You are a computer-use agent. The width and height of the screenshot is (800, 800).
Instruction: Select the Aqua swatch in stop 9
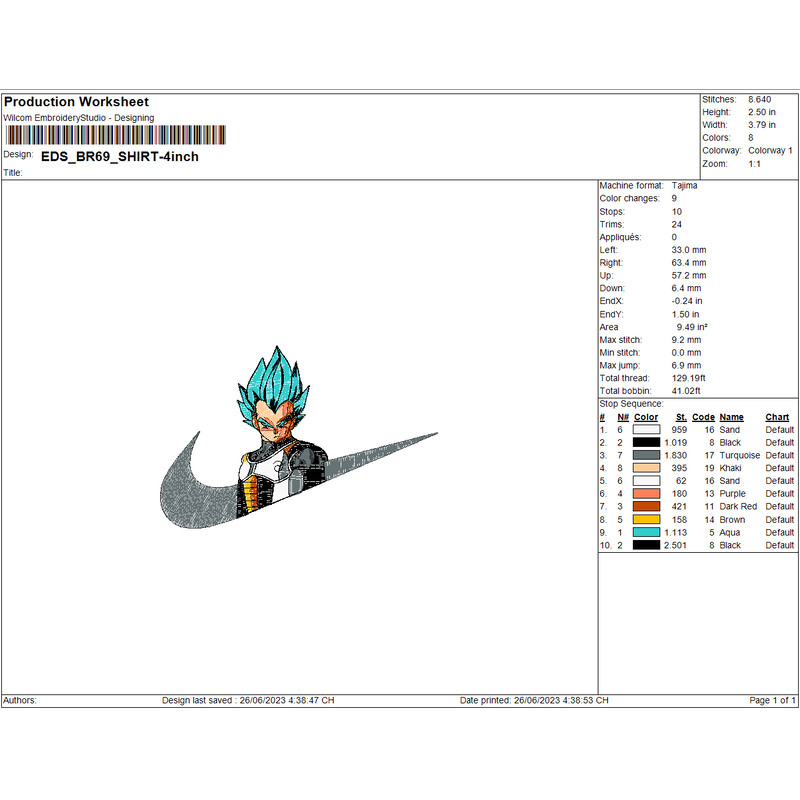646,533
